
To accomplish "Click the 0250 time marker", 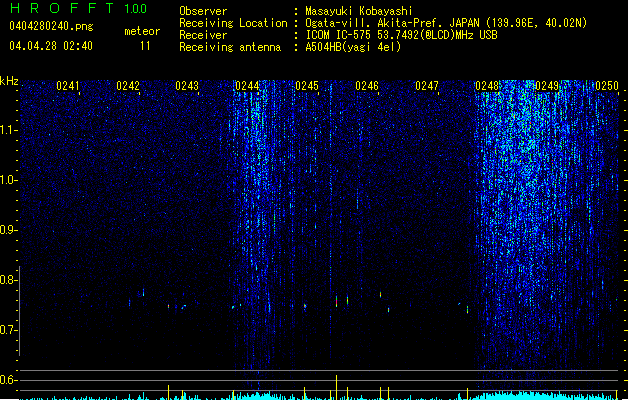I will click(x=607, y=86).
